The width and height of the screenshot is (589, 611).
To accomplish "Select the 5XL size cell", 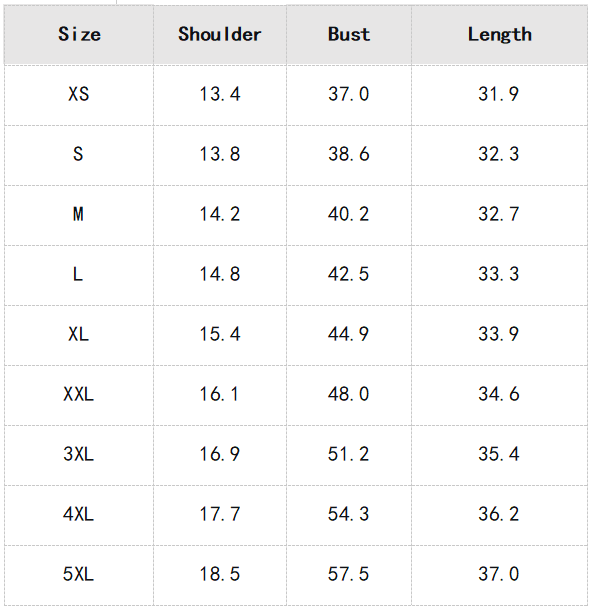I will click(x=79, y=575).
